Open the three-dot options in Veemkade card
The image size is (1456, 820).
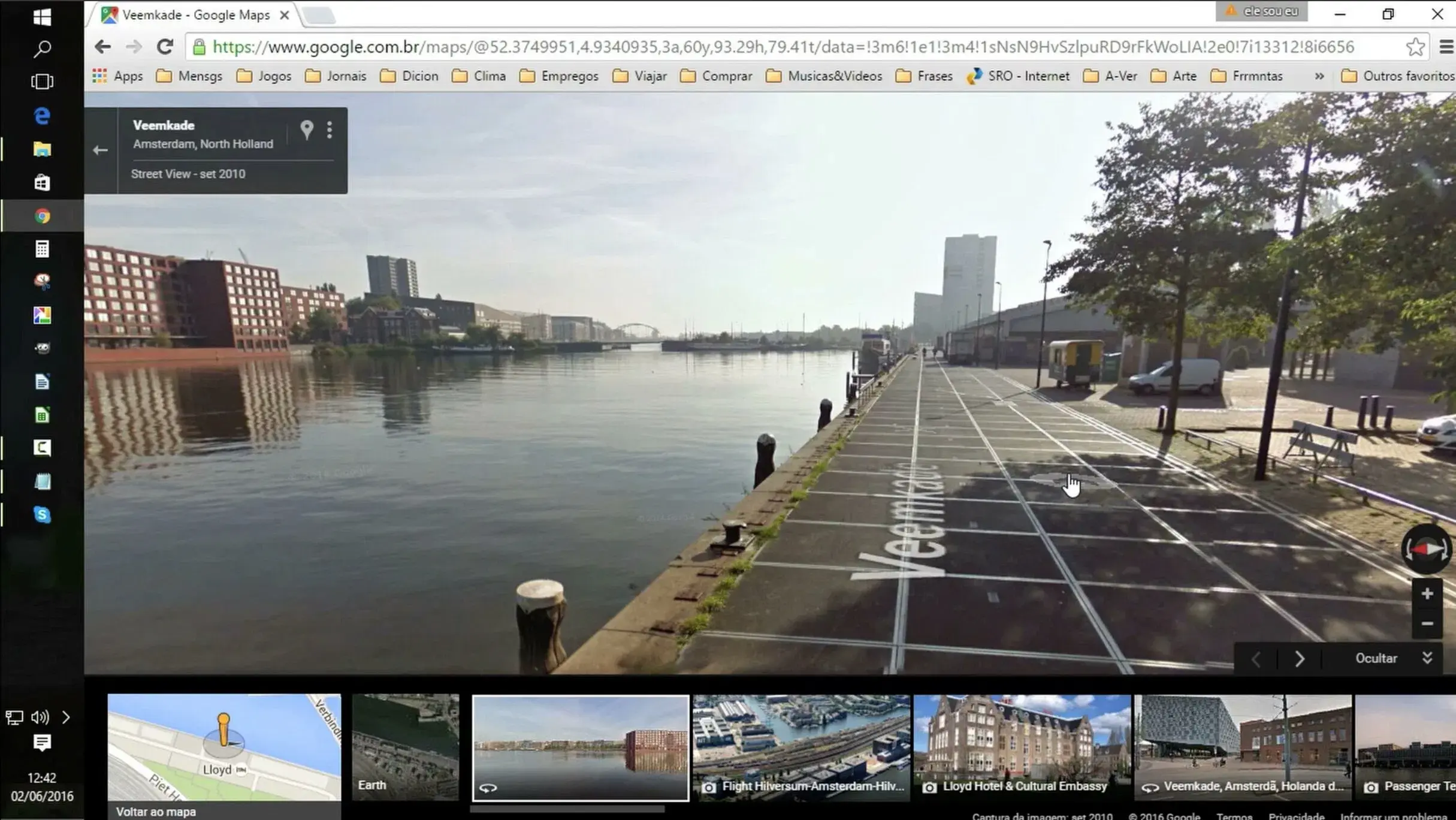click(x=329, y=129)
